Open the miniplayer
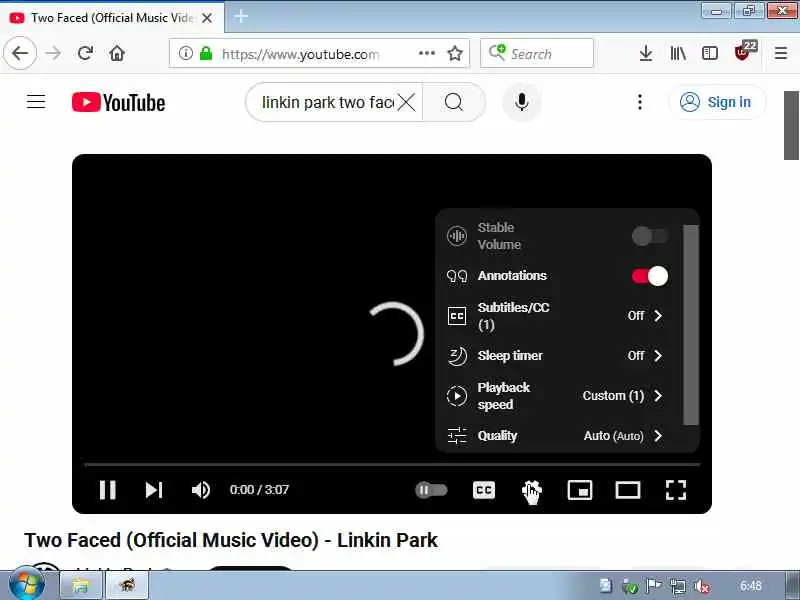Viewport: 800px width, 600px height. 580,490
